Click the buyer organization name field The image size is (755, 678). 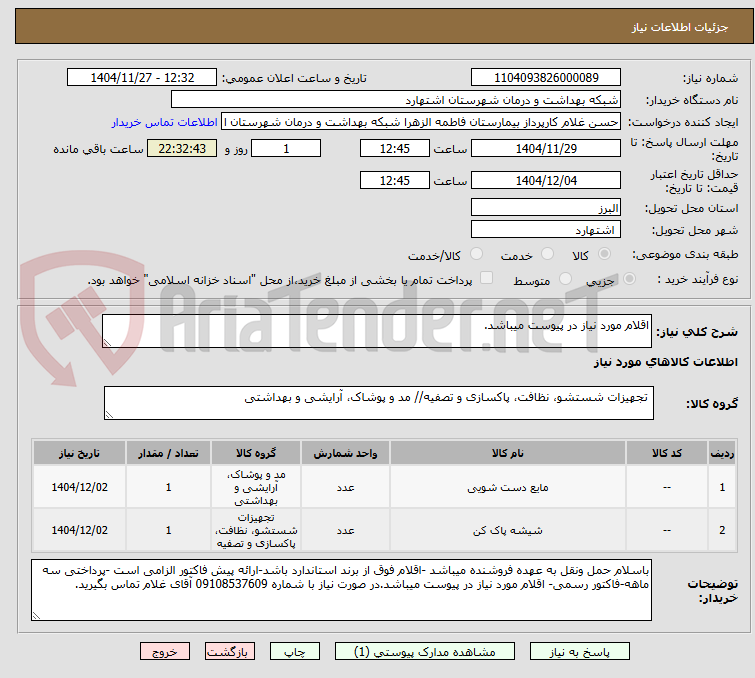[396, 100]
